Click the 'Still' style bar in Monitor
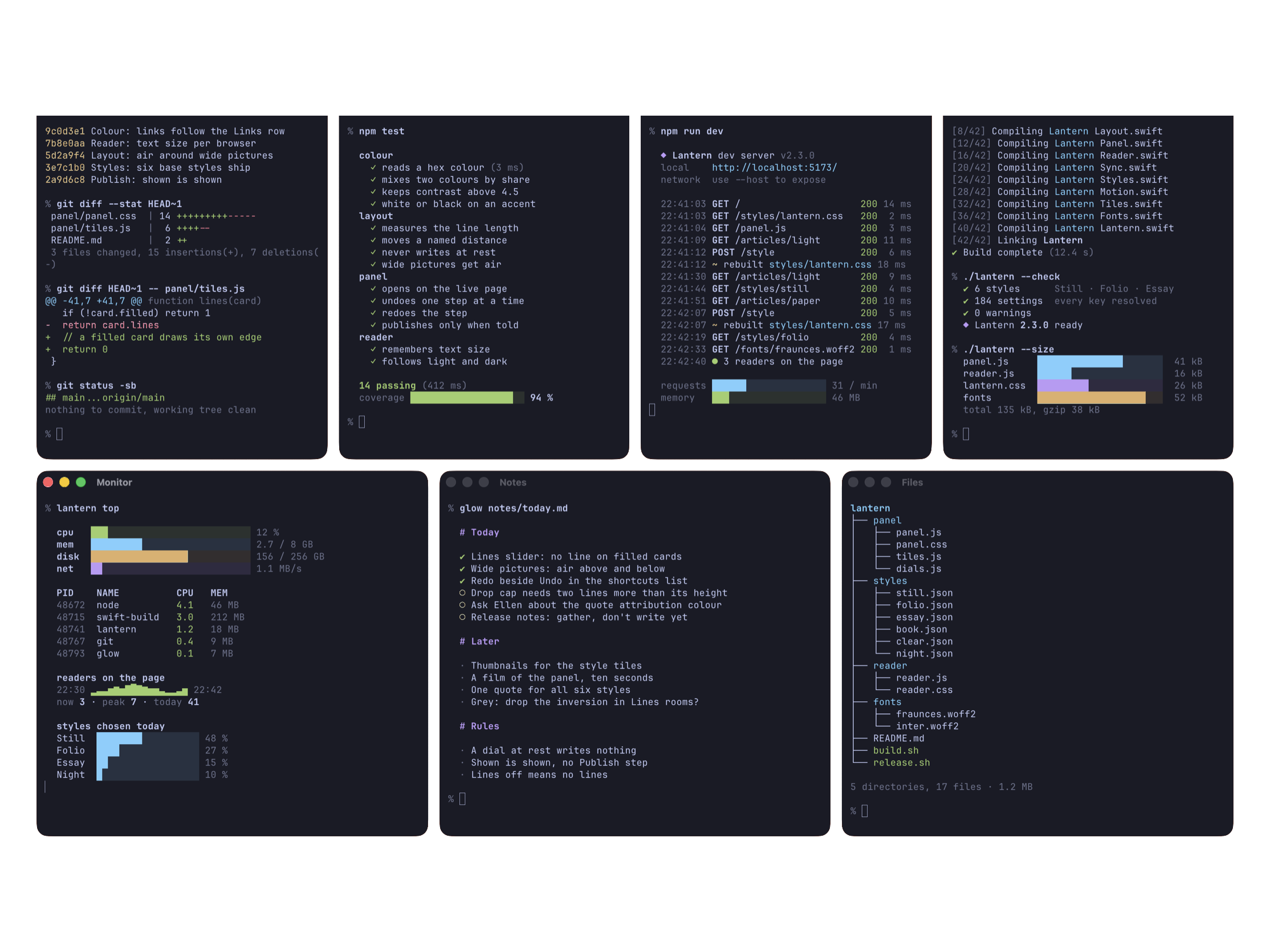Screen dimensions: 1270x952 coord(148,738)
